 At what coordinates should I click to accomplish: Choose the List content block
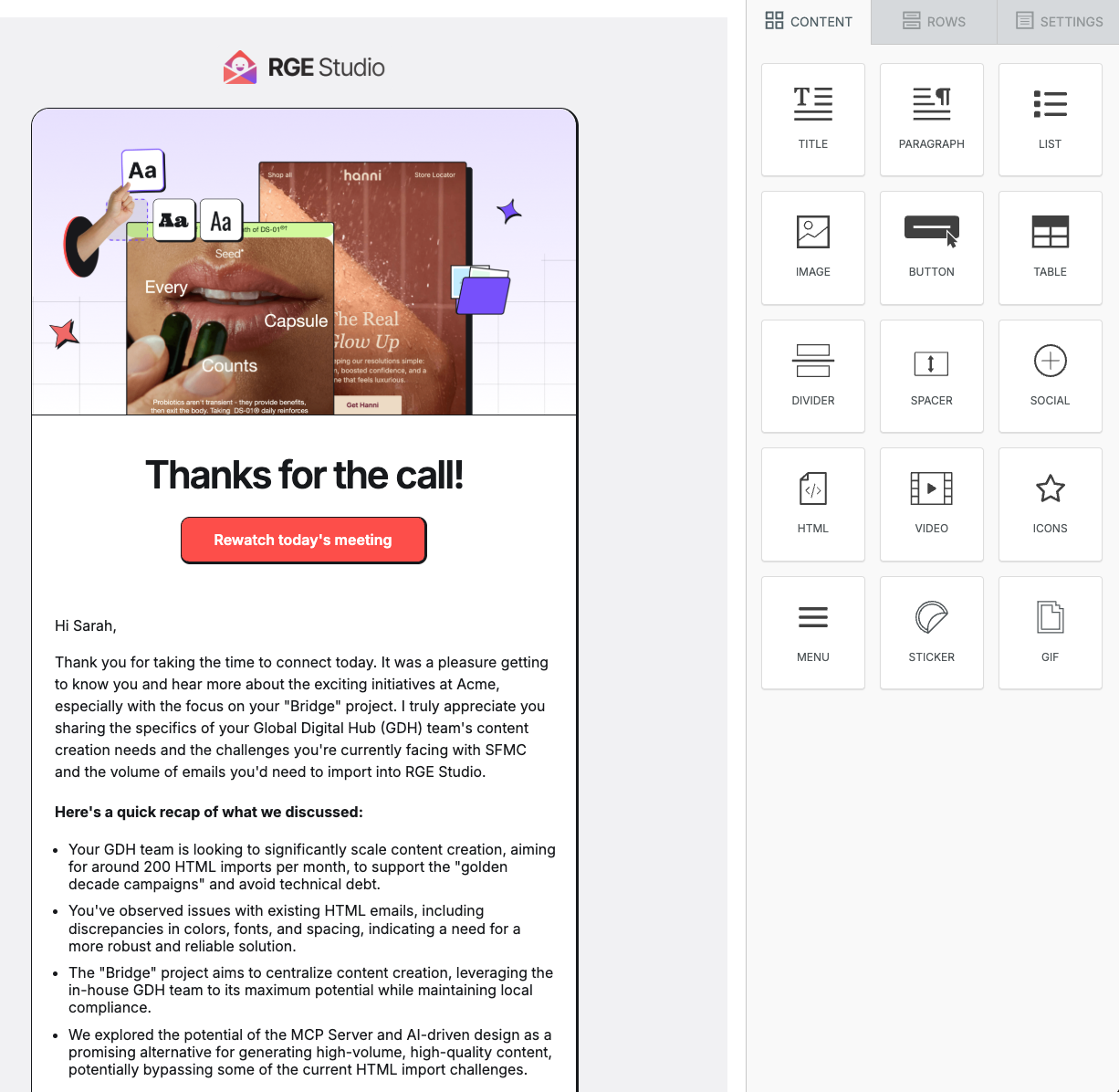[x=1050, y=120]
